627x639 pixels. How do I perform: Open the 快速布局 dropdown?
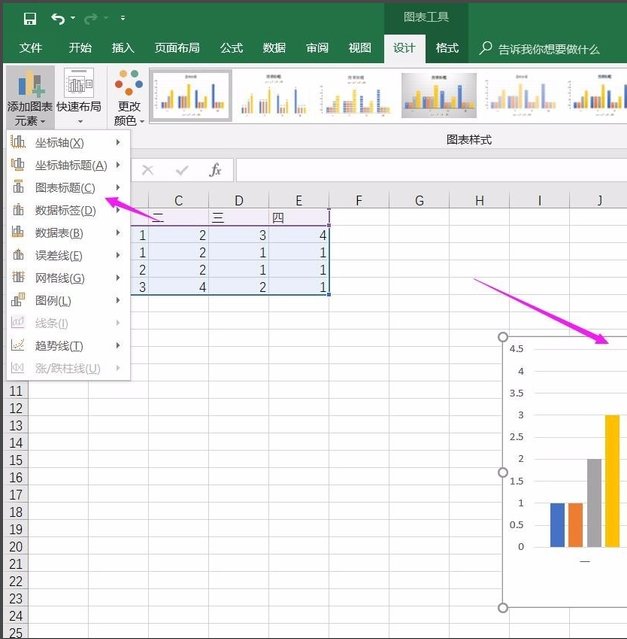pyautogui.click(x=79, y=98)
